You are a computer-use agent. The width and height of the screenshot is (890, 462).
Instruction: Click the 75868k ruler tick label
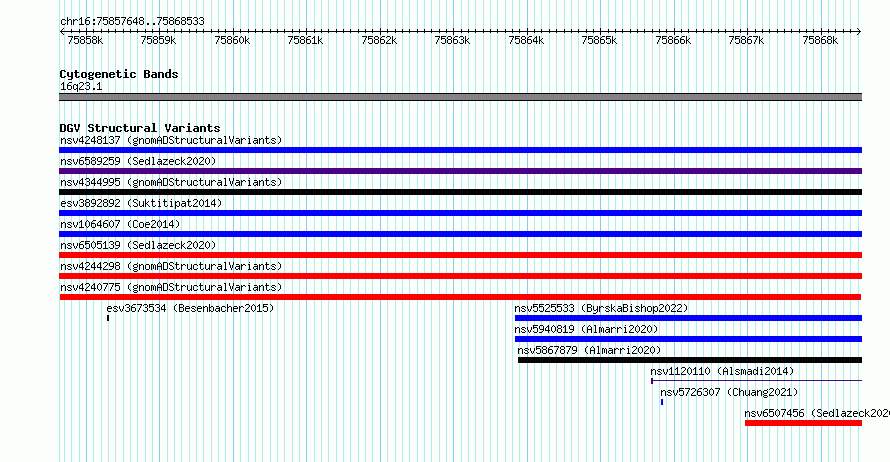coord(820,40)
